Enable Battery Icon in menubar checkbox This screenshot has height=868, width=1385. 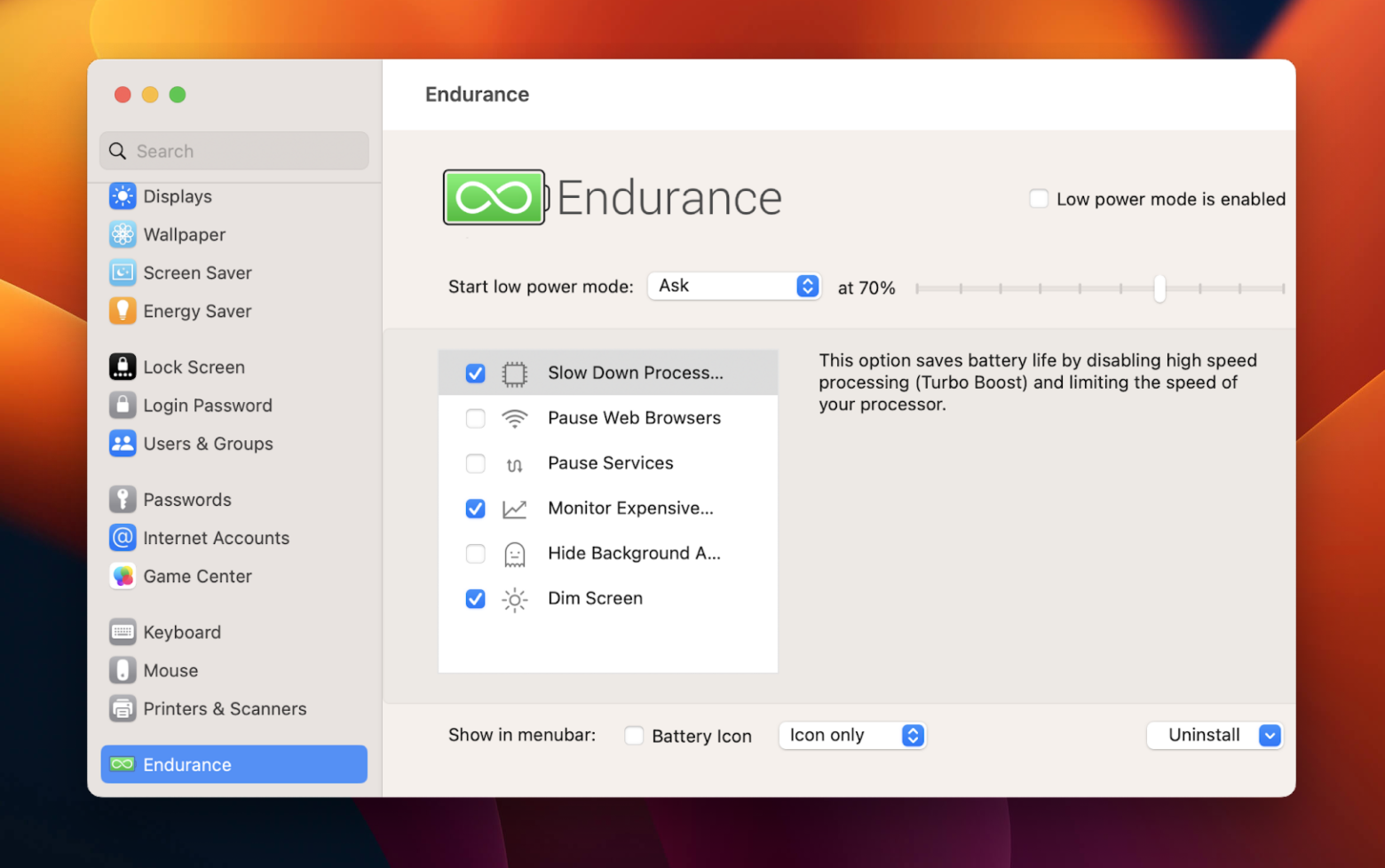[x=634, y=735]
